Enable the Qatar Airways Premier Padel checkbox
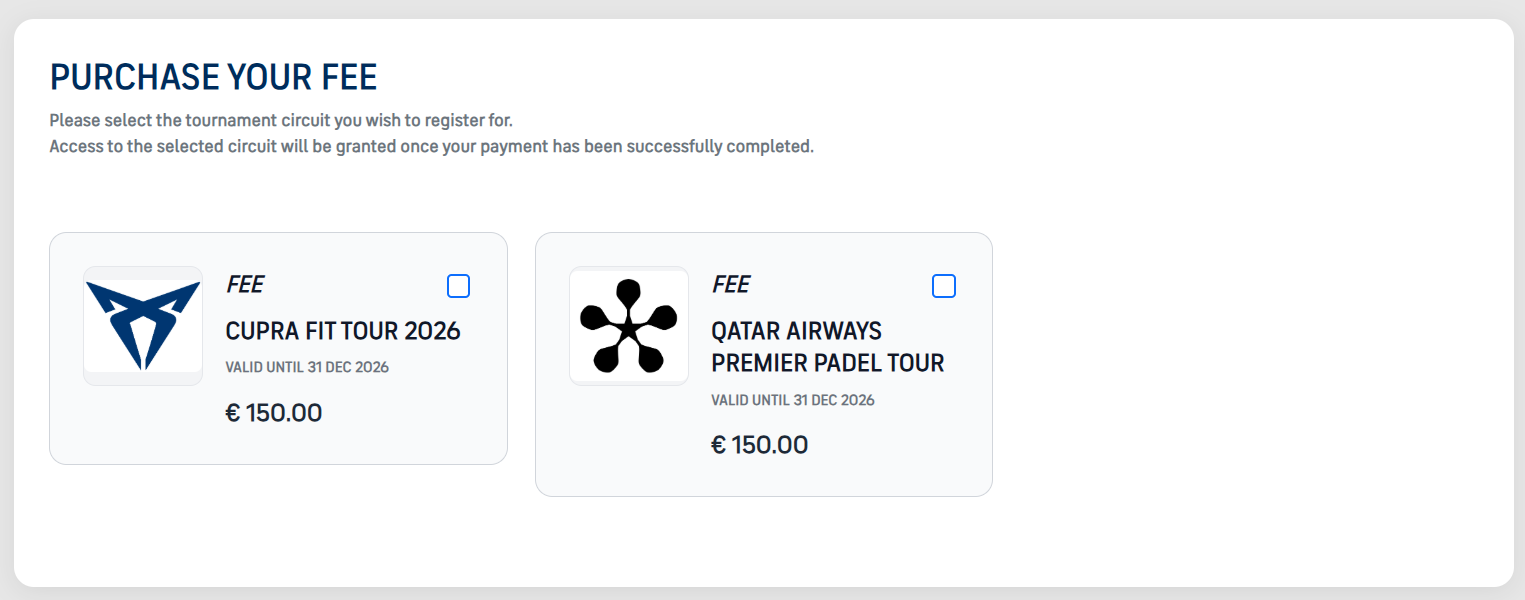Image resolution: width=1525 pixels, height=600 pixels. point(943,287)
